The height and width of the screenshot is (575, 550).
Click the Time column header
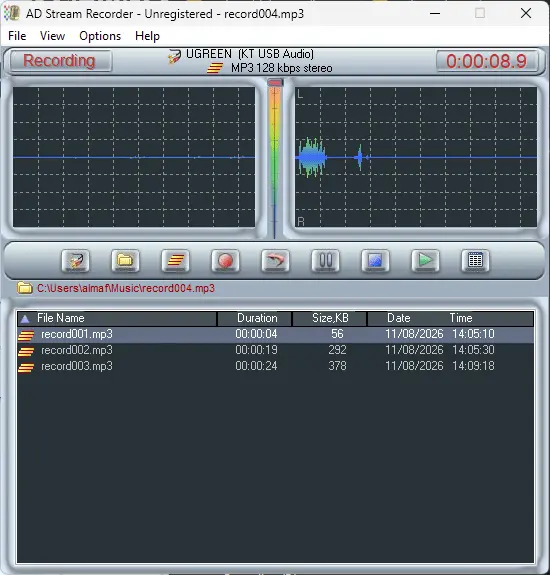pyautogui.click(x=461, y=318)
